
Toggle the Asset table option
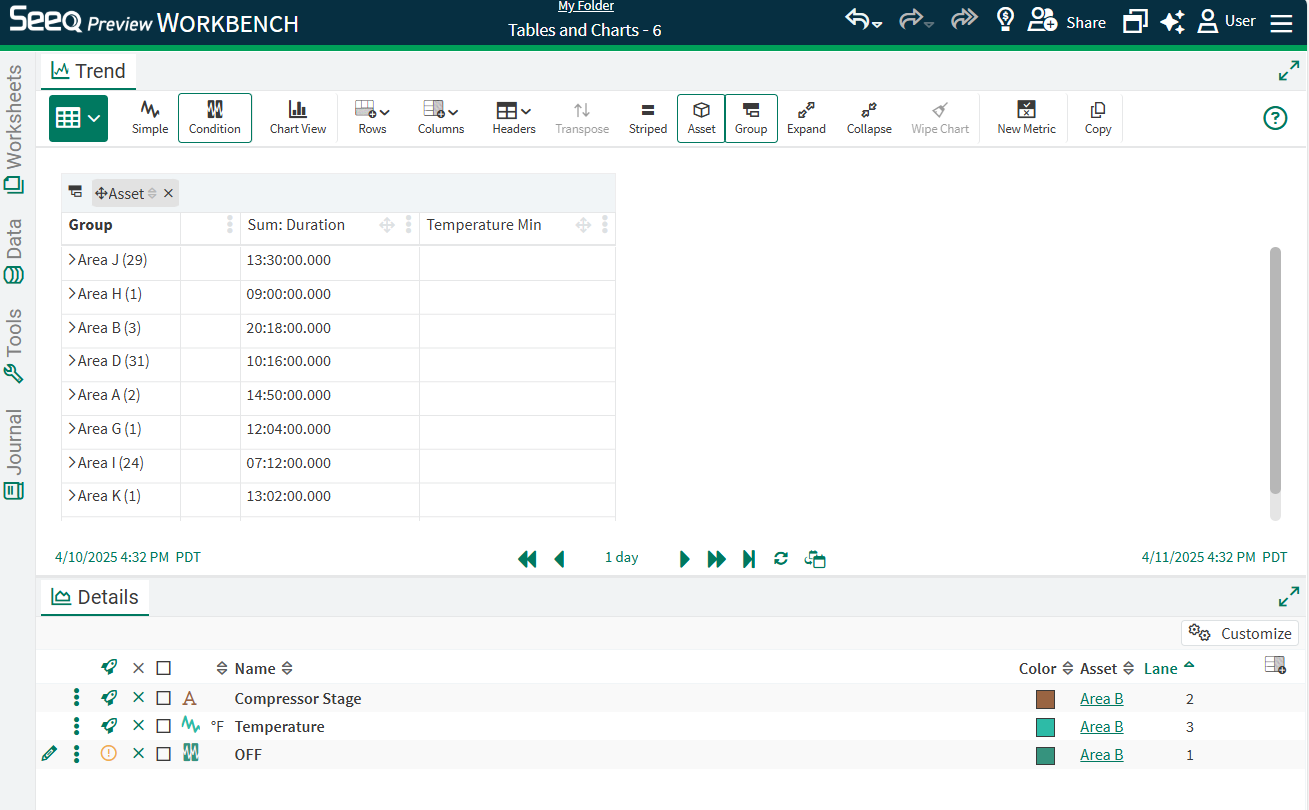pos(701,117)
